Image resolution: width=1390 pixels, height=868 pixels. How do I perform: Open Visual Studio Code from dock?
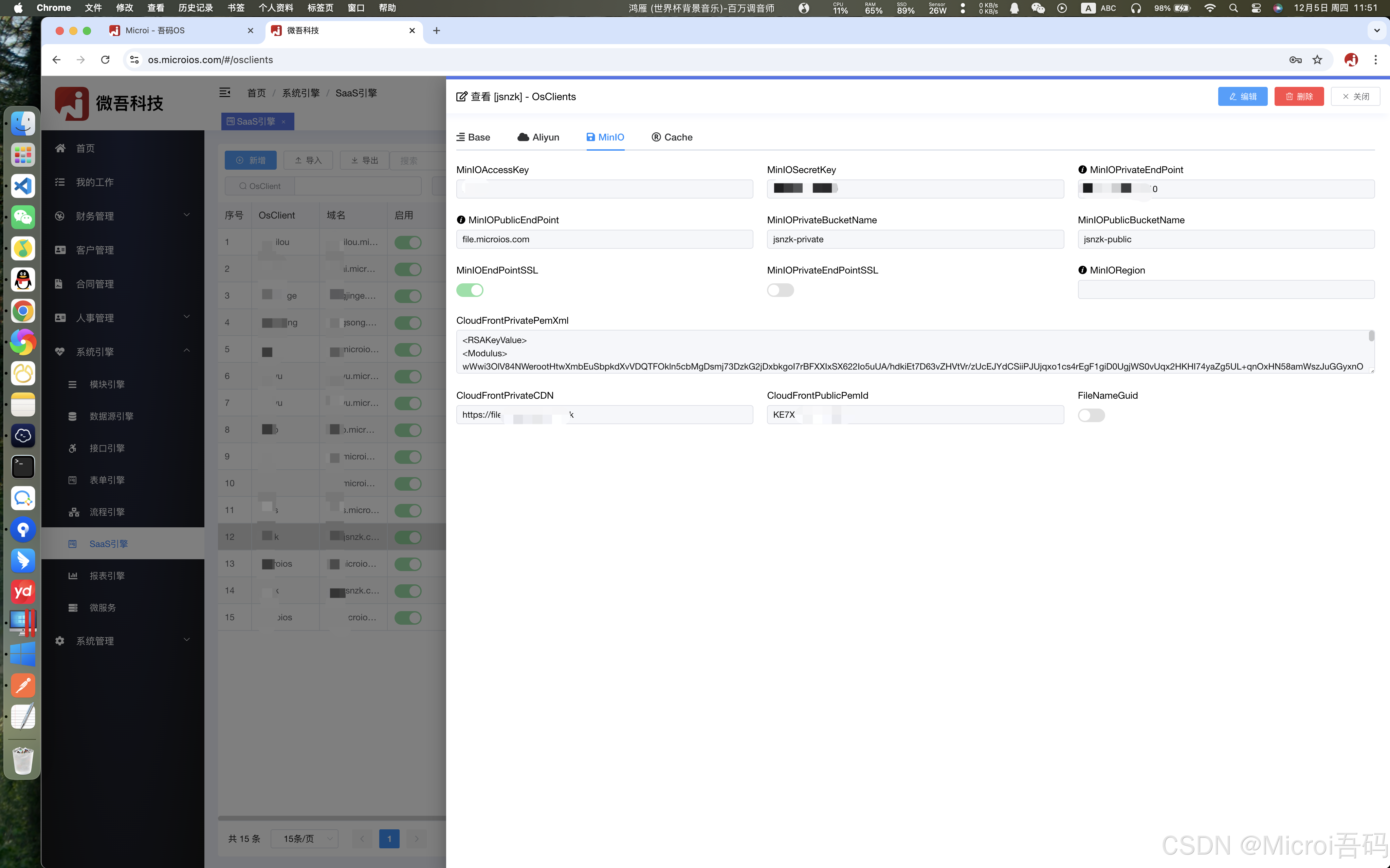pos(23,186)
